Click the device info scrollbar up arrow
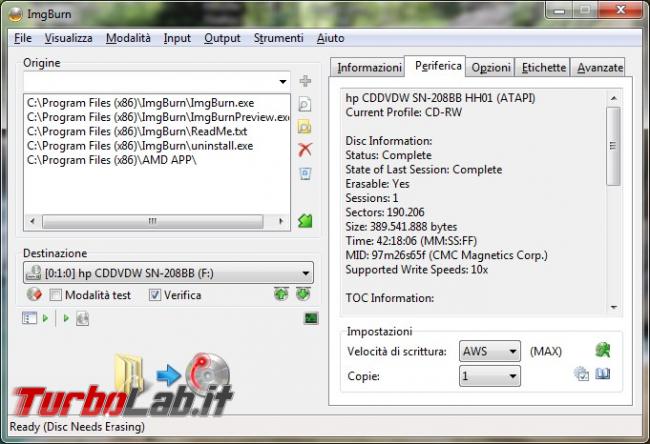Screen dimensions: 650x444 614,98
